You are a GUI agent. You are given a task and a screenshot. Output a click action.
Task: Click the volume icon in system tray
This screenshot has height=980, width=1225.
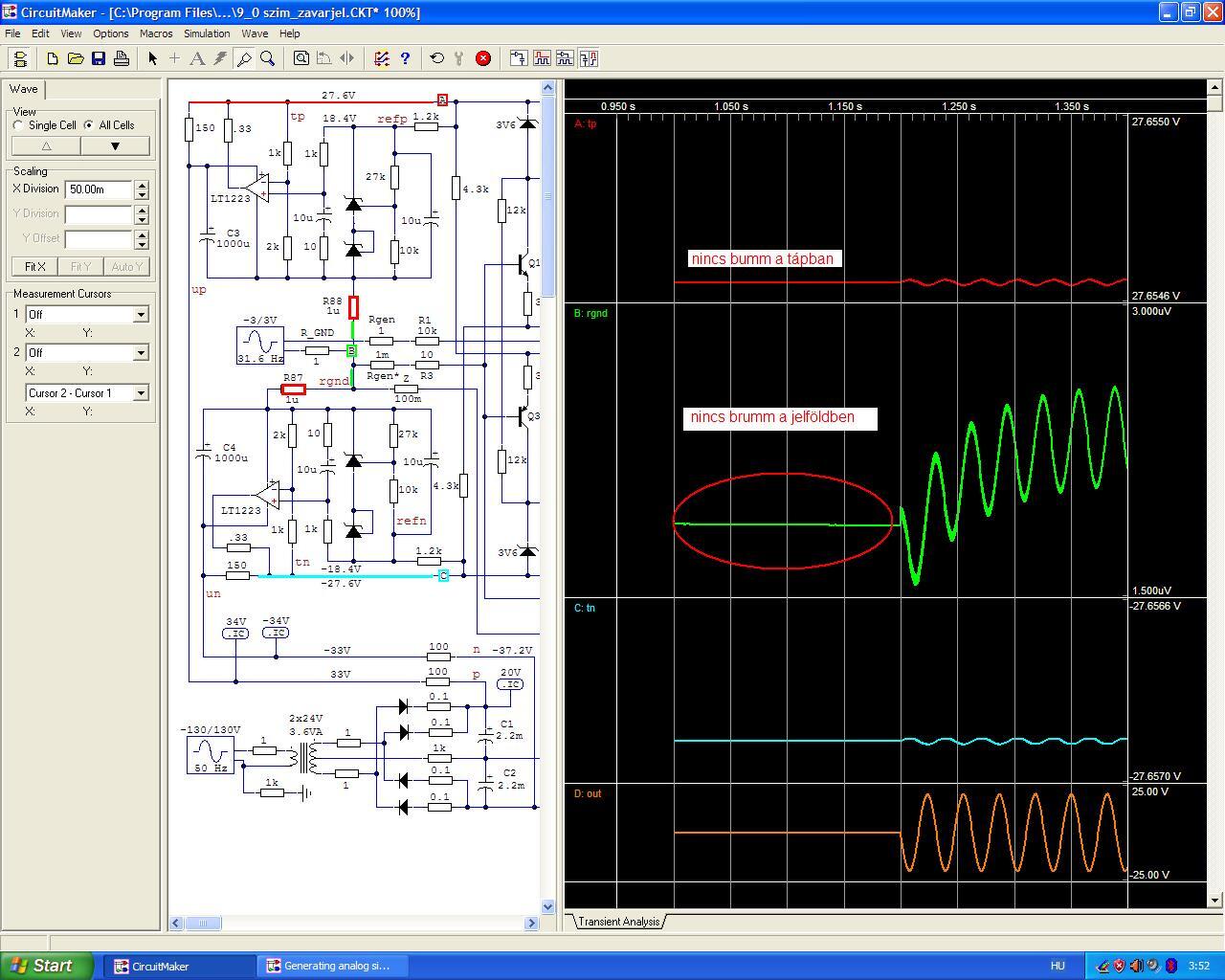(1136, 966)
